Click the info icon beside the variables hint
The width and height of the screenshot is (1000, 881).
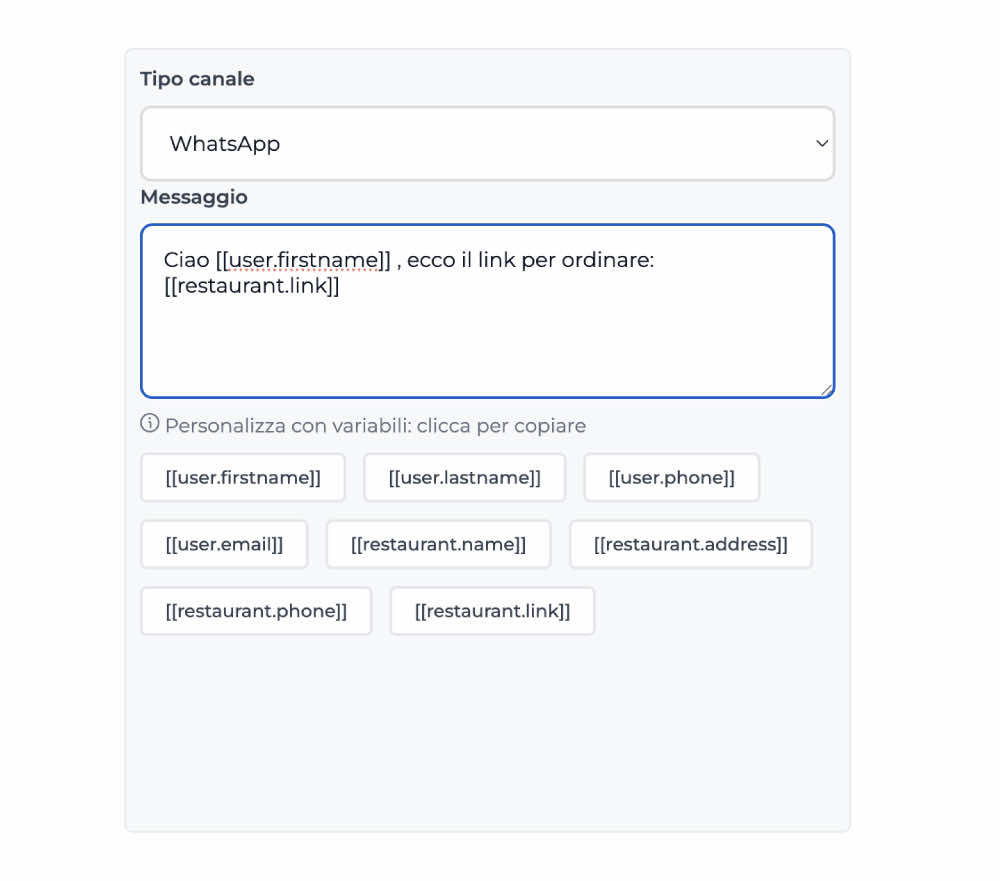click(x=148, y=424)
